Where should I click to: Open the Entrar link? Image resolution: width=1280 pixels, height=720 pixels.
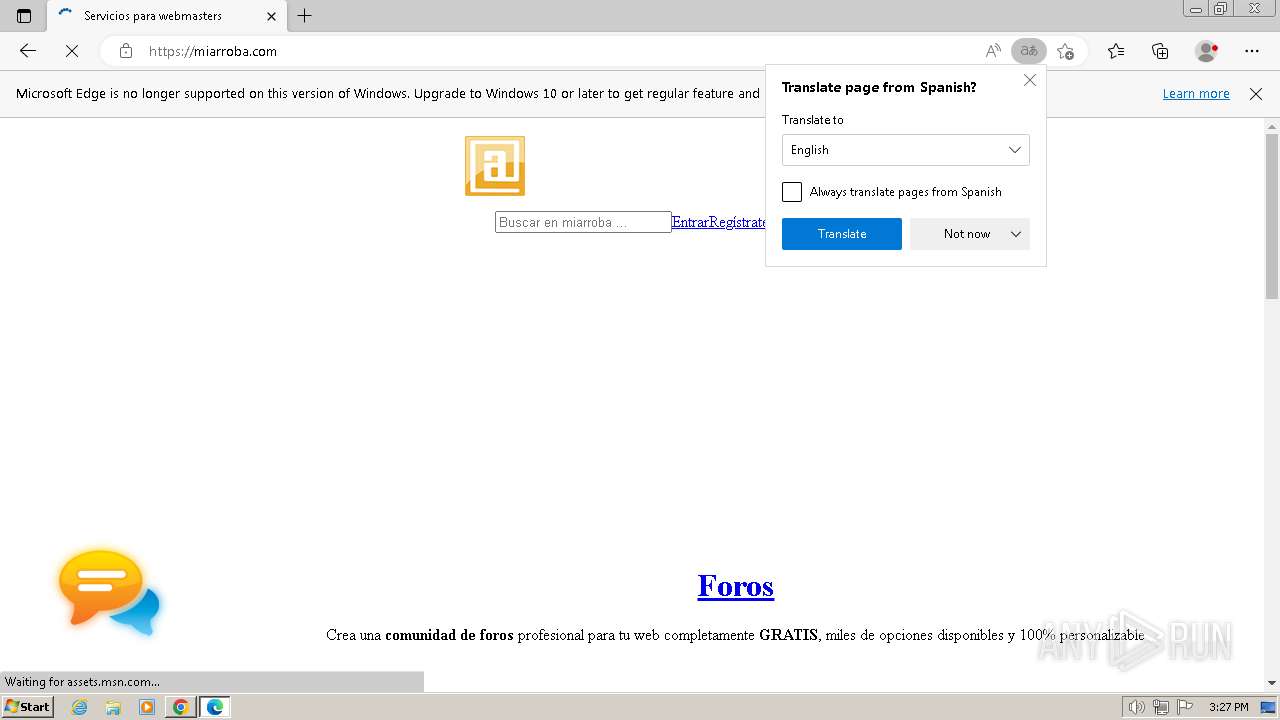(x=690, y=222)
